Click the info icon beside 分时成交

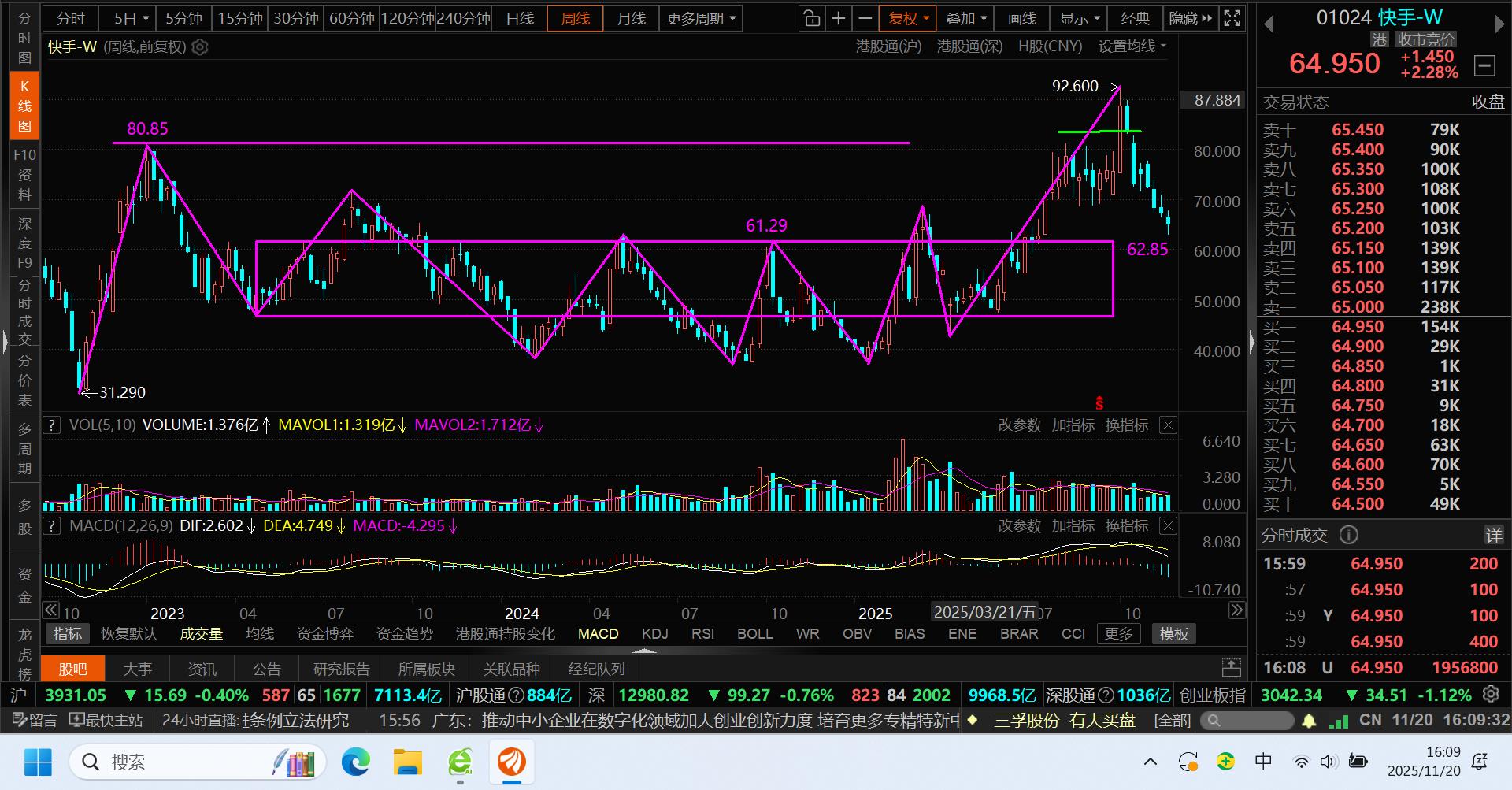1349,536
